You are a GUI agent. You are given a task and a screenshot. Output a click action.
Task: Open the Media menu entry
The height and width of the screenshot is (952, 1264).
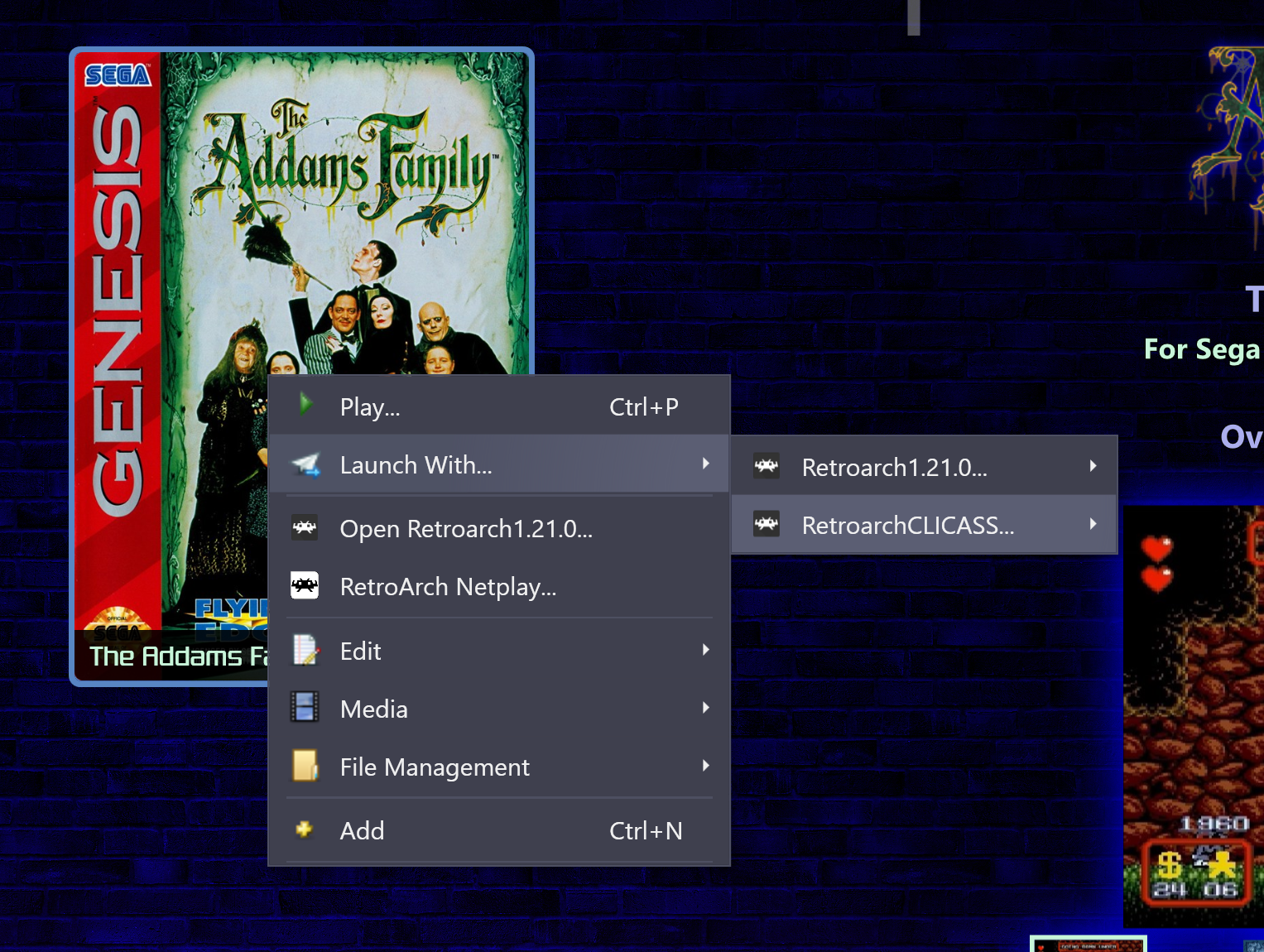(499, 709)
